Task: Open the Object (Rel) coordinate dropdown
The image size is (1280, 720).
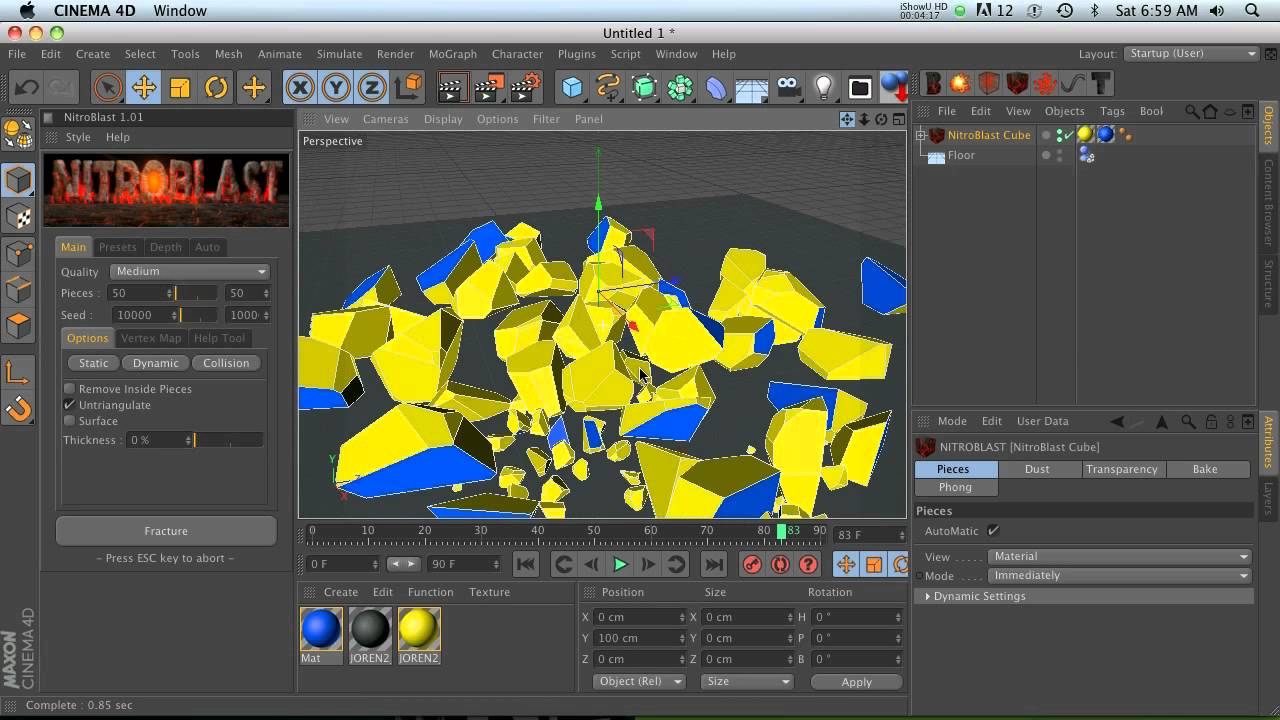Action: pos(638,682)
